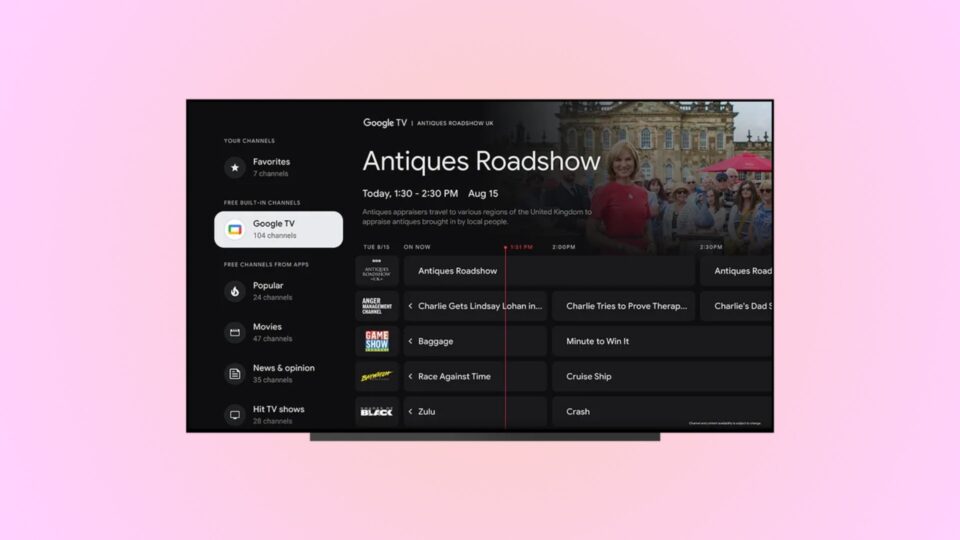This screenshot has height=540, width=960.
Task: Open the Popular flame icon
Action: (235, 291)
